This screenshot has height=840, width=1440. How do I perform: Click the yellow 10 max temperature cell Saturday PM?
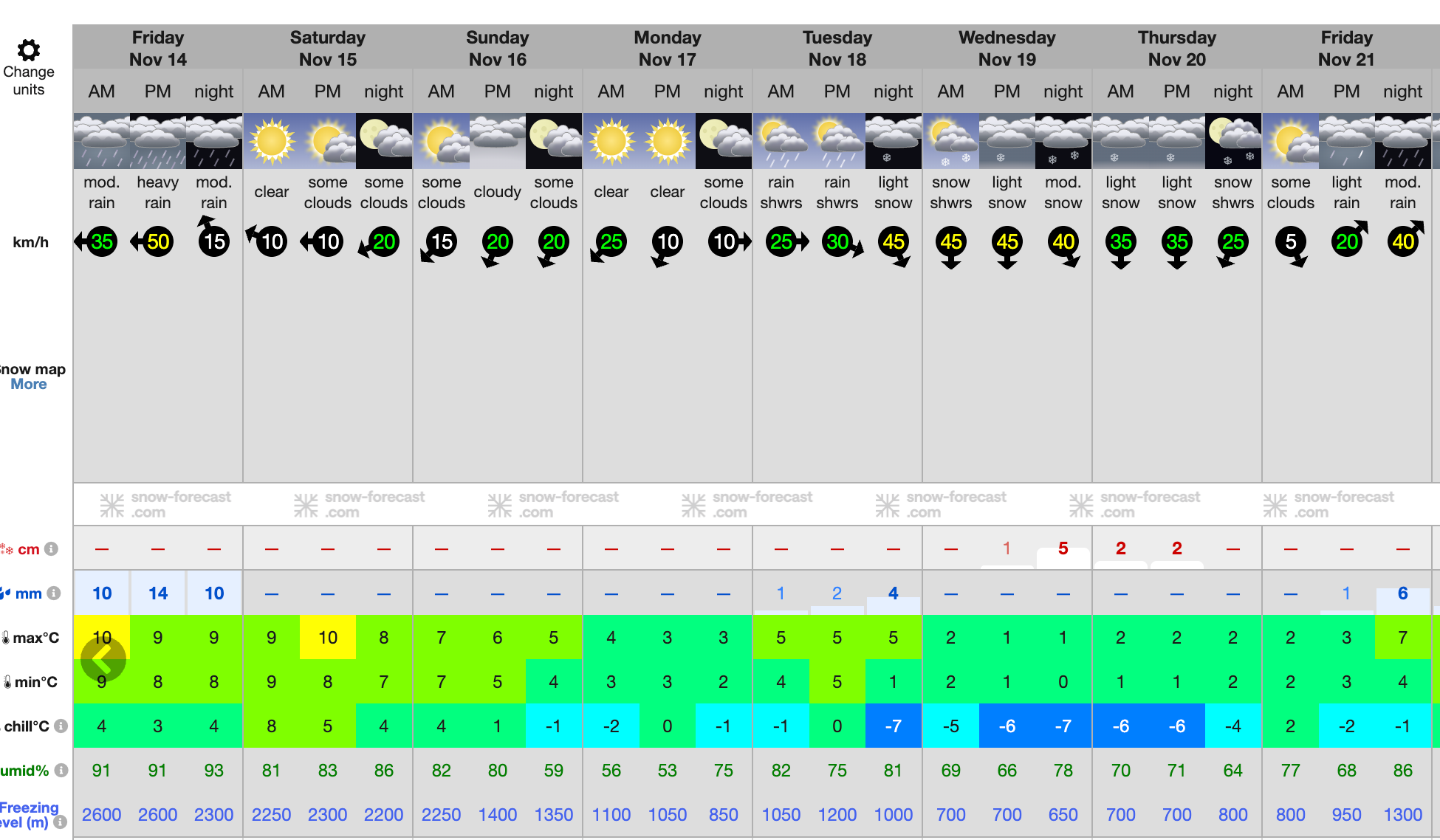click(x=328, y=638)
